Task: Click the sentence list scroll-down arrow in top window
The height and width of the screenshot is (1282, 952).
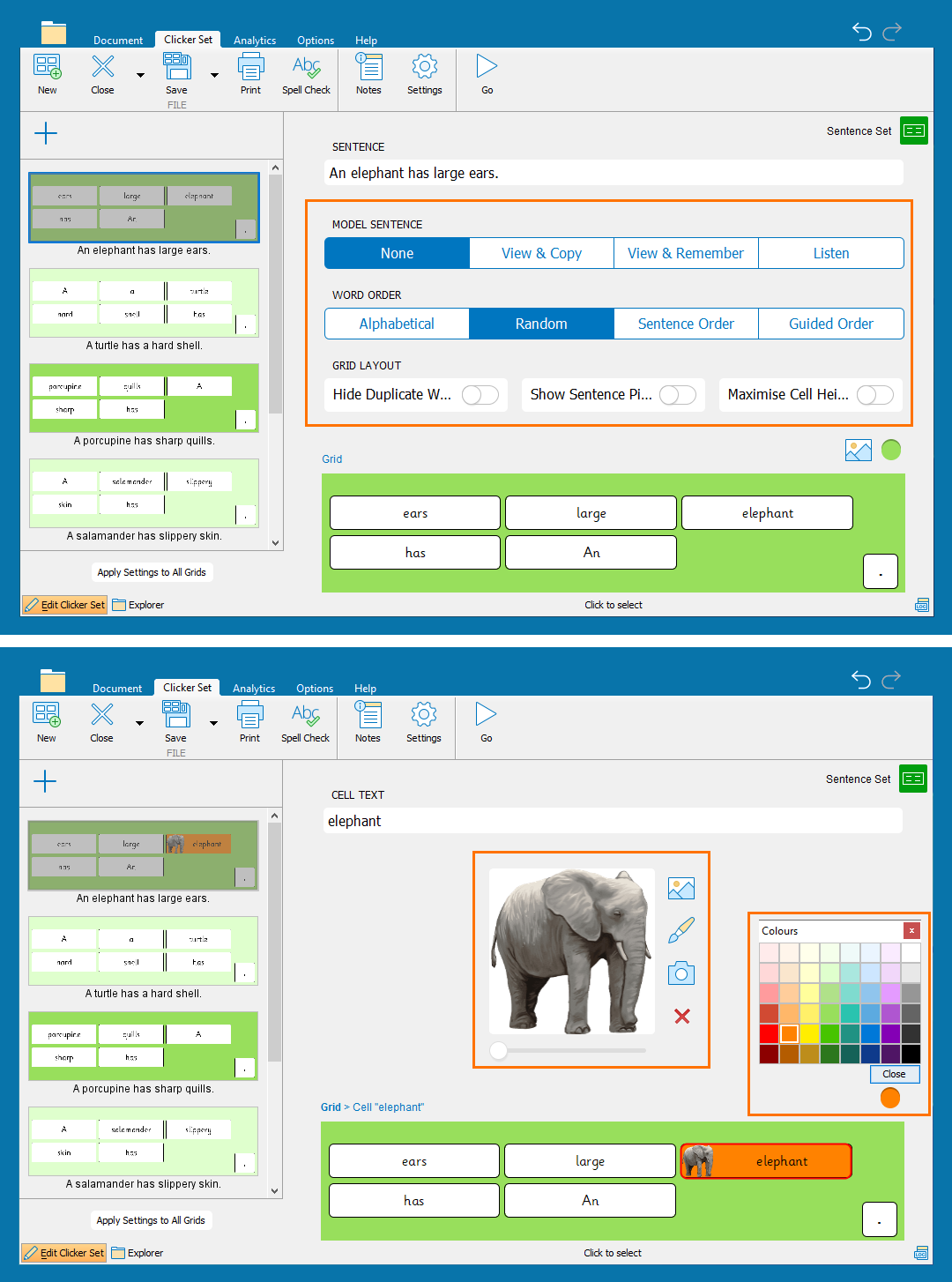Action: 275,543
